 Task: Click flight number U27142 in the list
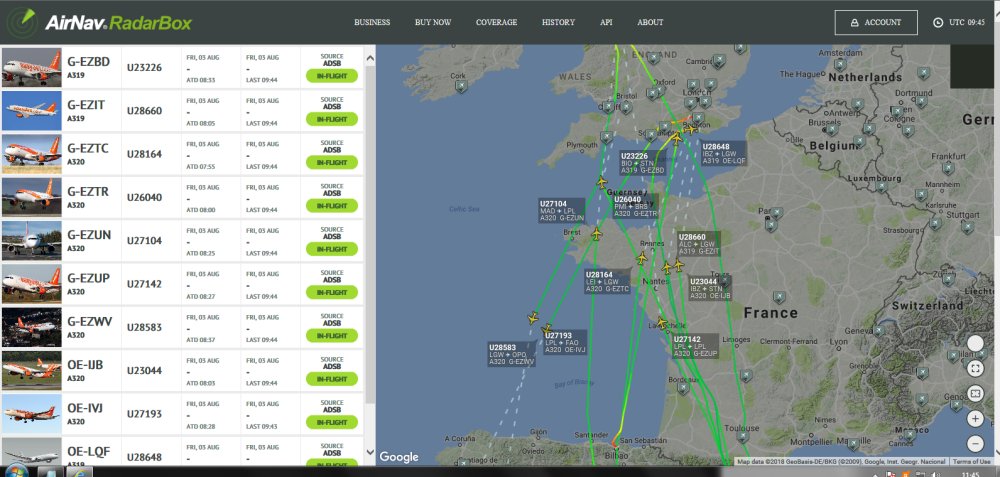[144, 284]
